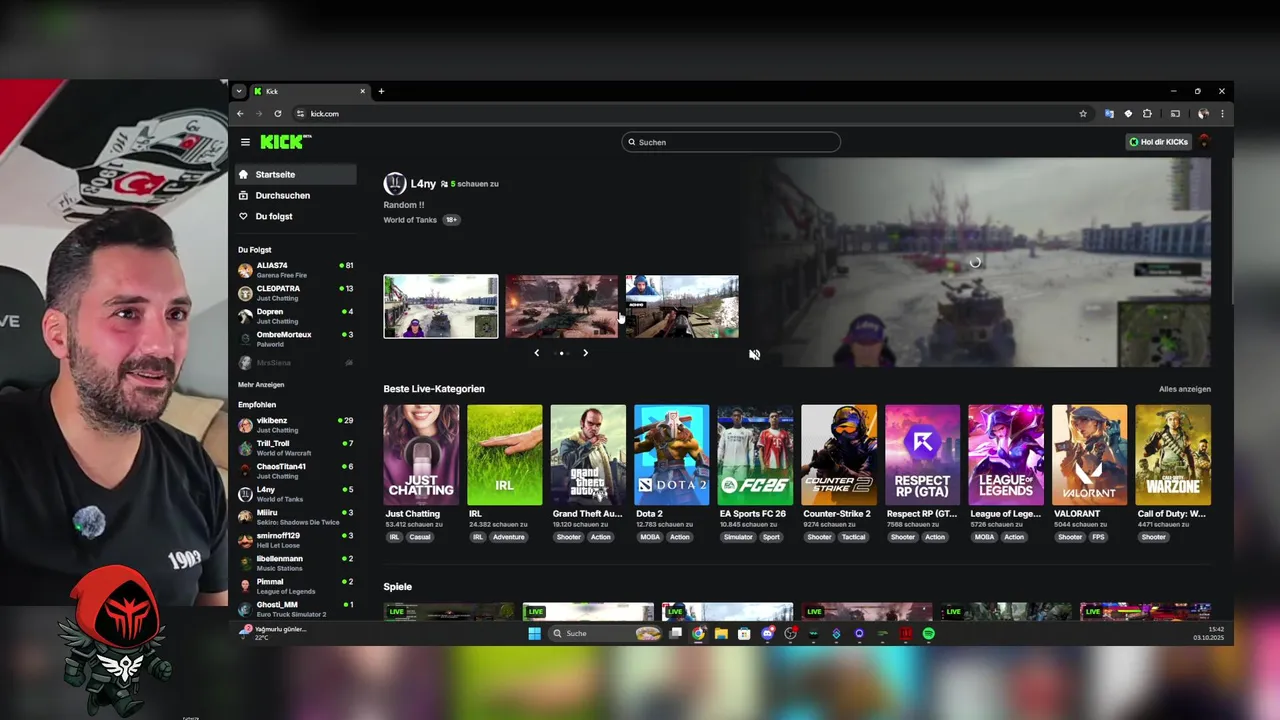The image size is (1280, 720).
Task: Bookmark this page with the star icon
Action: (x=1083, y=114)
